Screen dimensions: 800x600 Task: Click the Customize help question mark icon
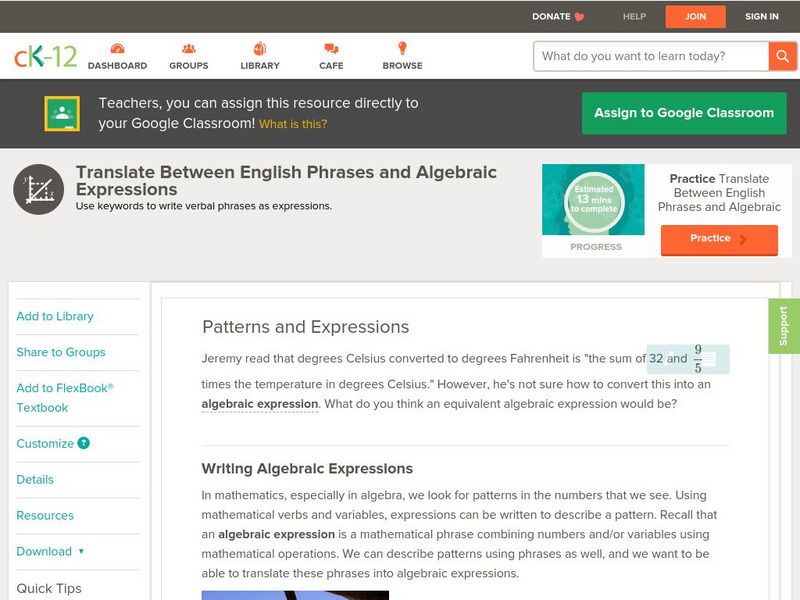tap(84, 443)
